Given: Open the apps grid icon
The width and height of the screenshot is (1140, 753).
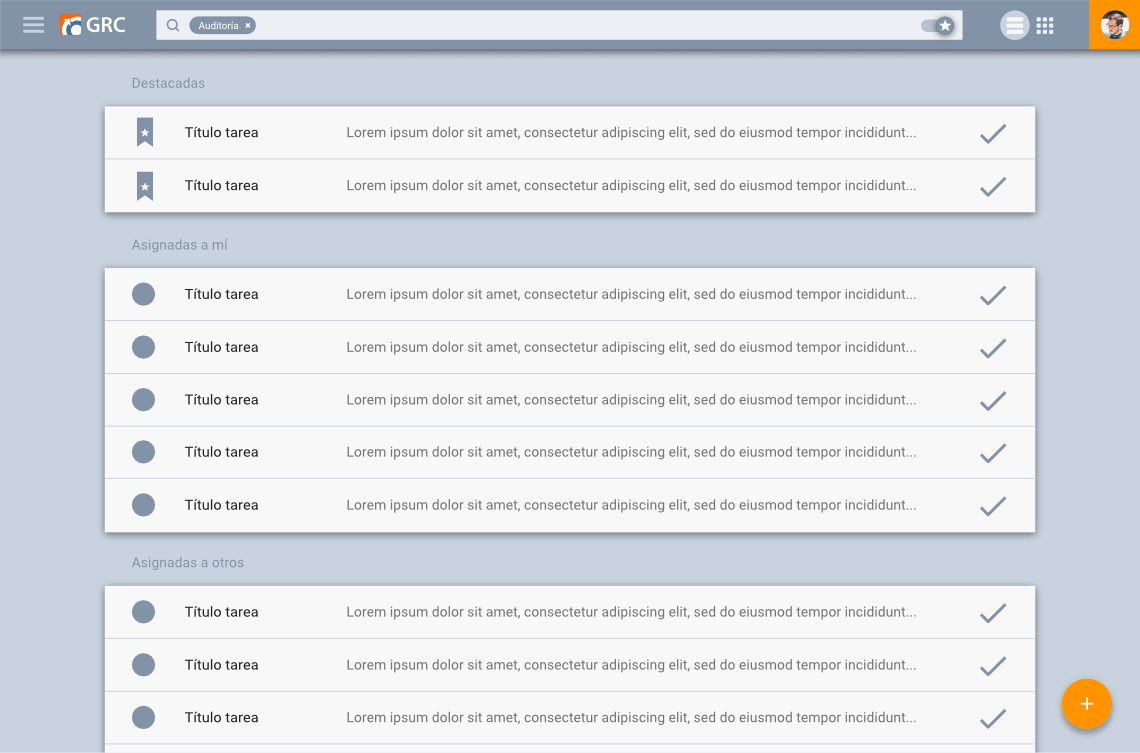Looking at the screenshot, I should [x=1045, y=25].
